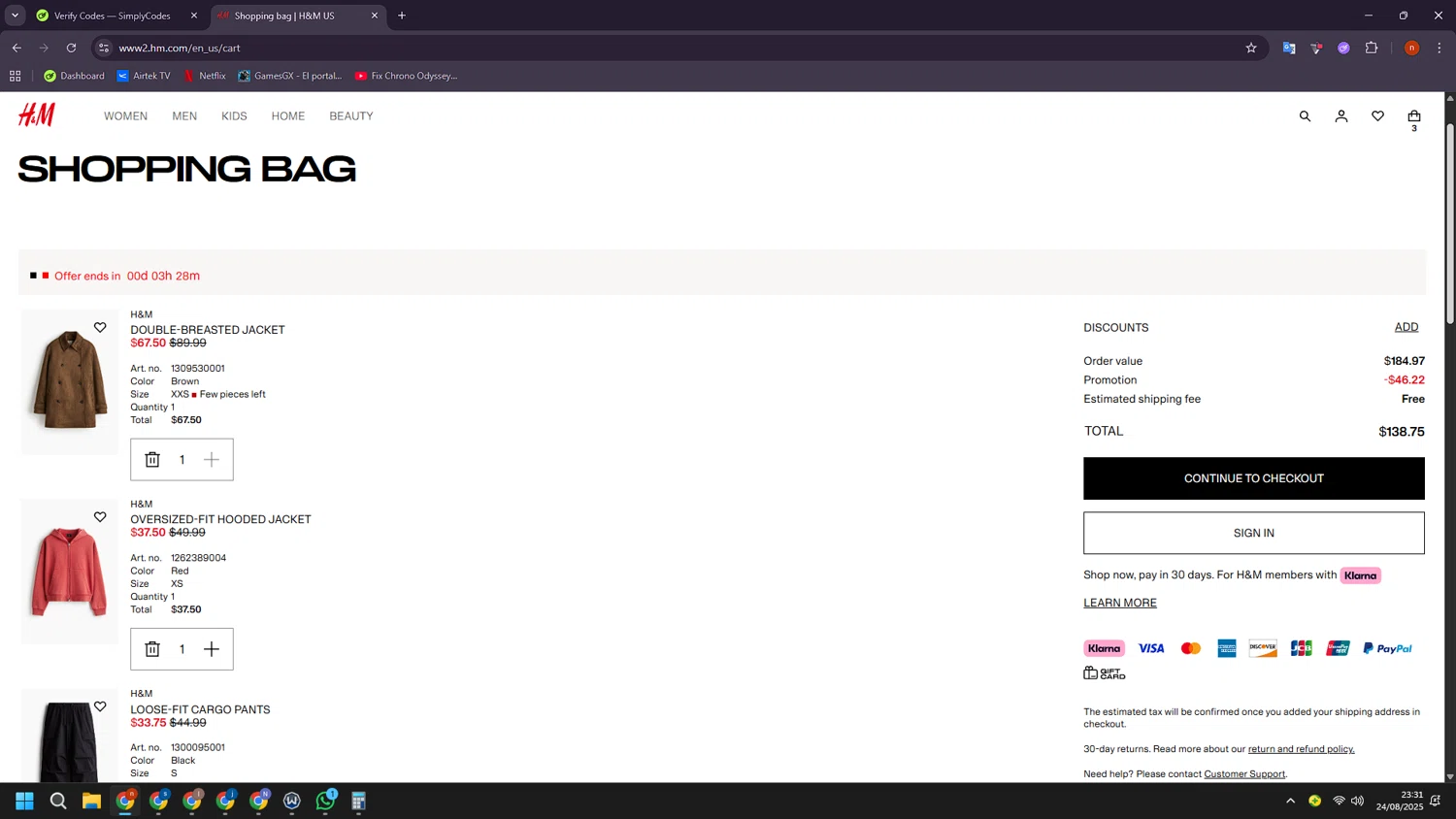Open the H&M search icon
Image resolution: width=1456 pixels, height=819 pixels.
(1305, 116)
